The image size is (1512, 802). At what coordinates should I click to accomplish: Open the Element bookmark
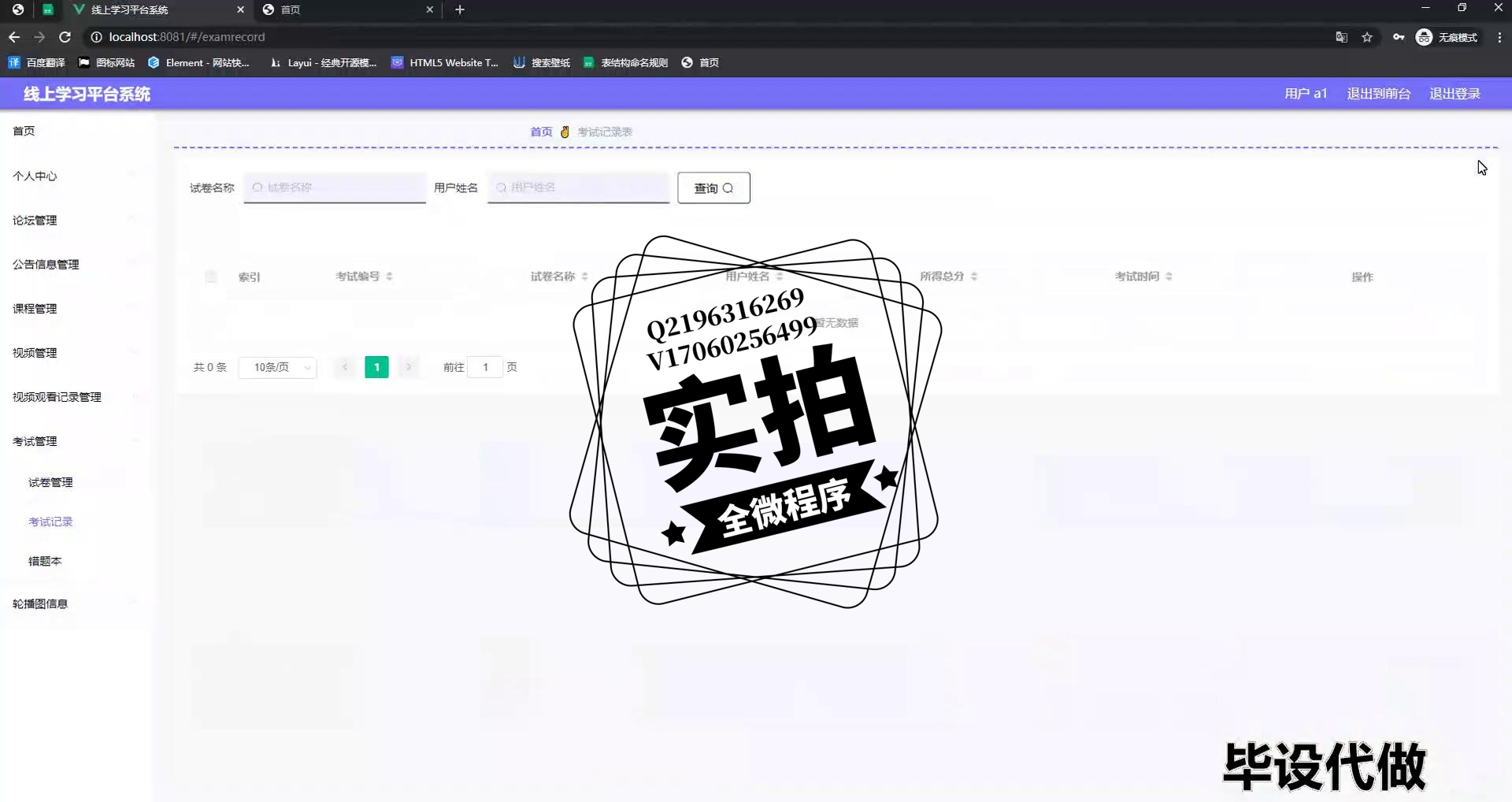pos(199,62)
